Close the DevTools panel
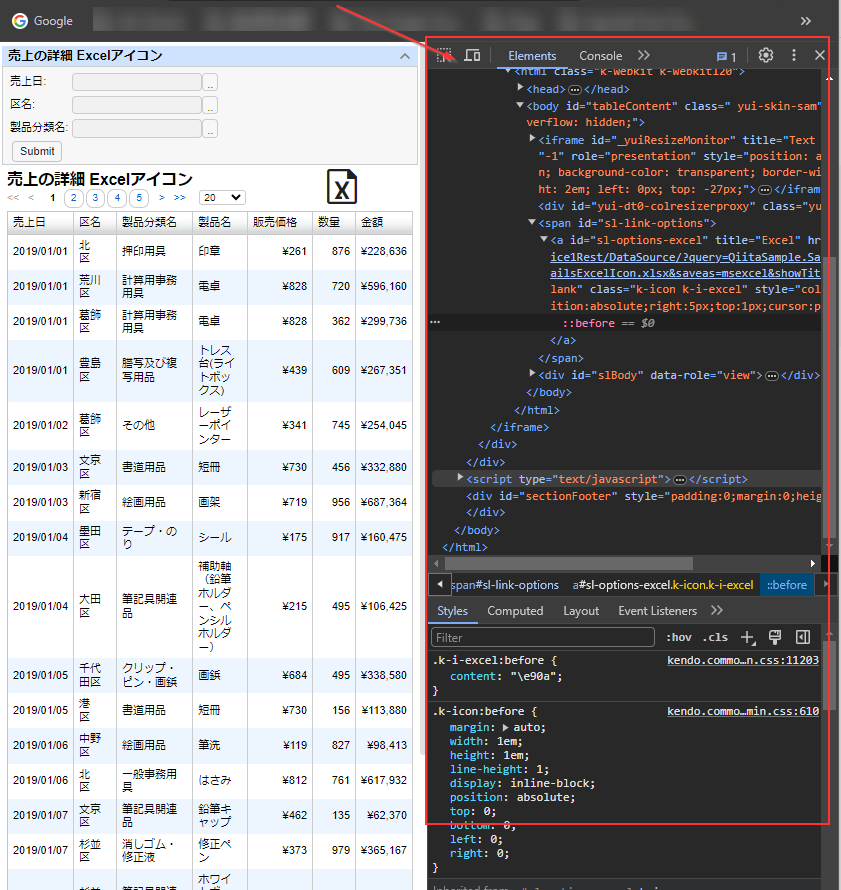 point(819,55)
